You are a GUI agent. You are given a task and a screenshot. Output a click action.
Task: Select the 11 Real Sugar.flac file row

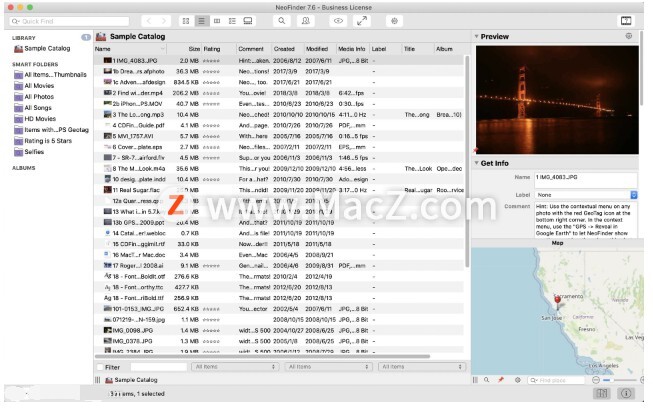tap(279, 190)
